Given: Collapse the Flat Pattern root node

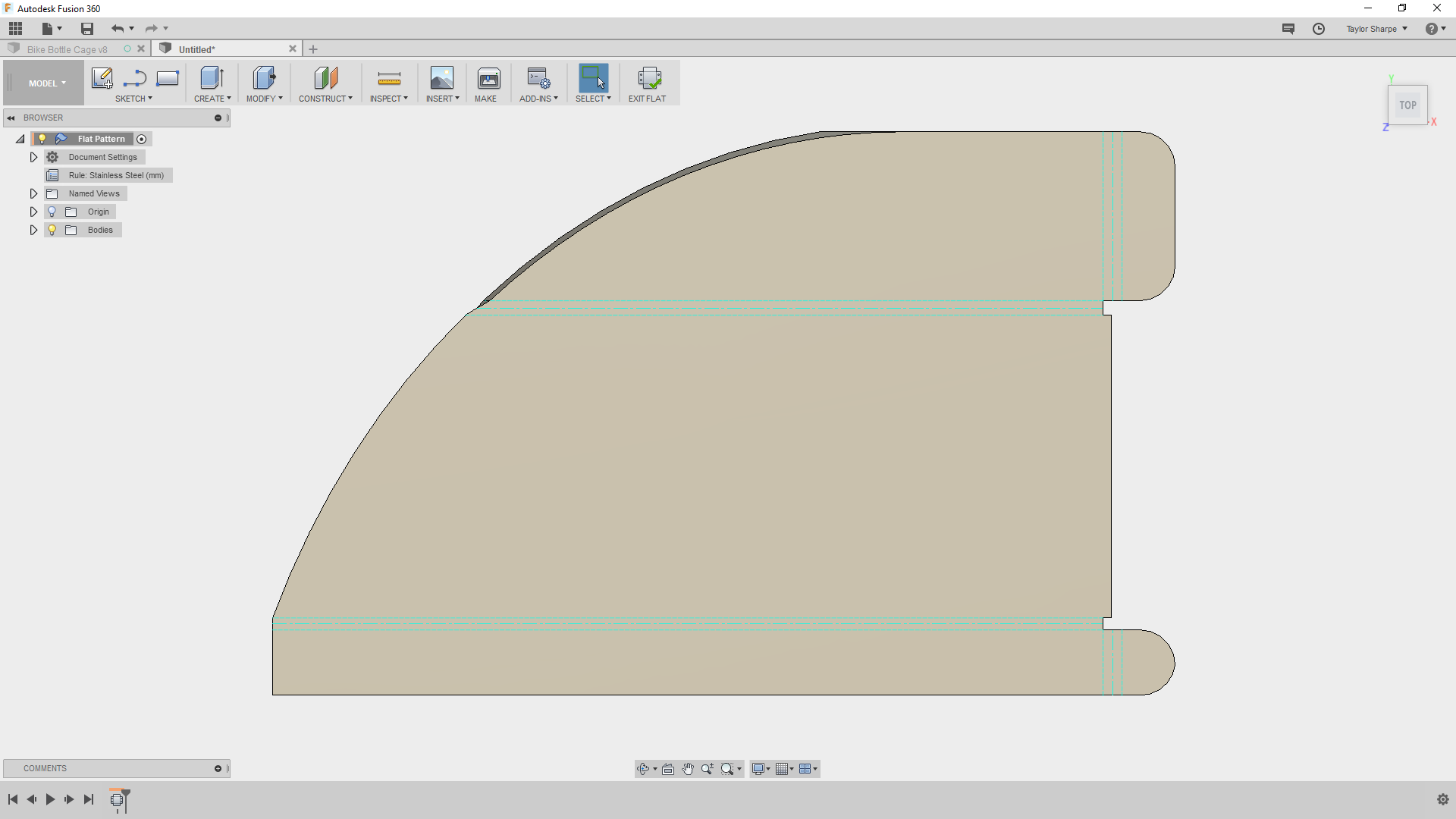Looking at the screenshot, I should coord(20,139).
